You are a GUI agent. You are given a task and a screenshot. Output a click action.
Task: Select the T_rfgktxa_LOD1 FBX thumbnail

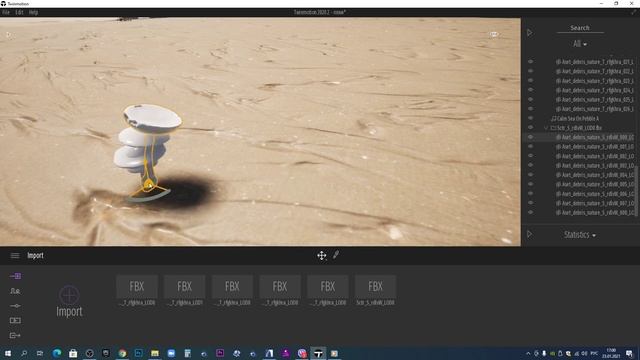(x=184, y=290)
